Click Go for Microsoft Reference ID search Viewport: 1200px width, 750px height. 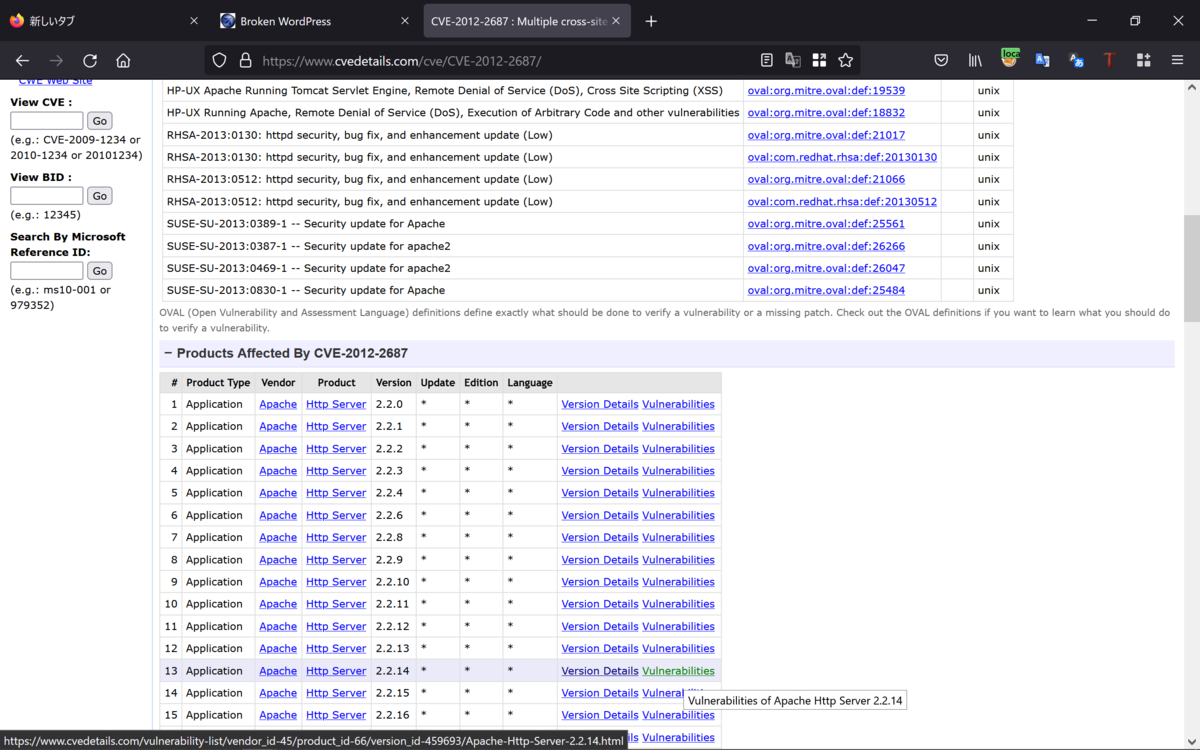click(99, 271)
